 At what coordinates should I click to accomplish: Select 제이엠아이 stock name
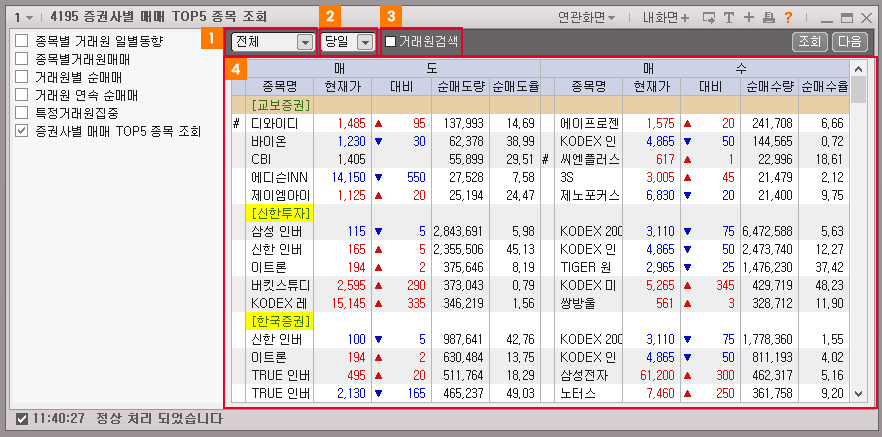280,195
